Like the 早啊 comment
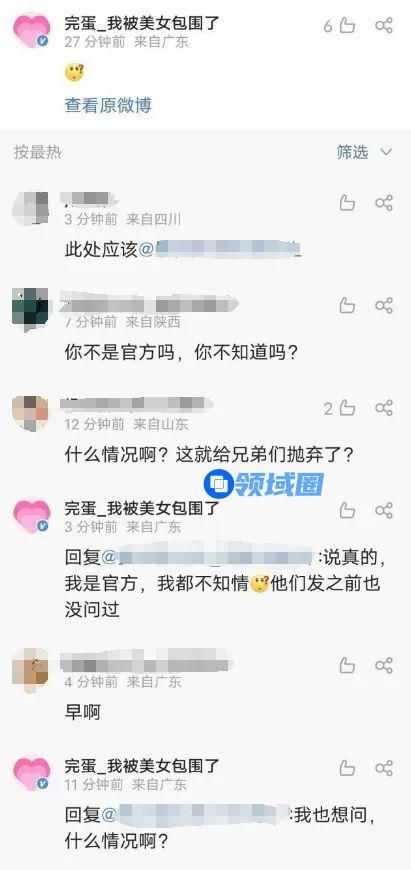Viewport: 411px width, 870px height. coord(347,665)
